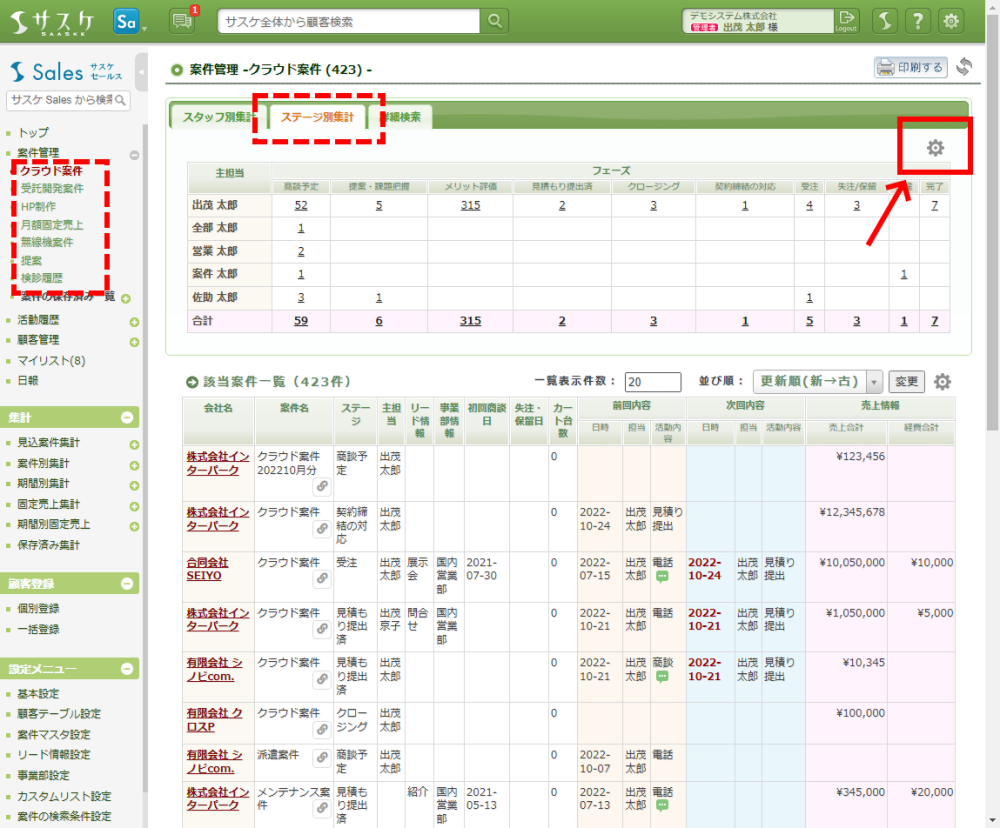Open the notification chat icon with badge
Image resolution: width=1000 pixels, height=828 pixels.
[x=182, y=21]
